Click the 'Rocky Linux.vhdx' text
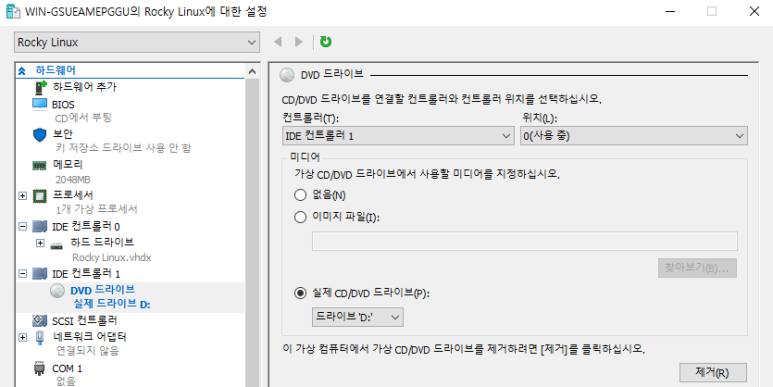 tap(111, 258)
